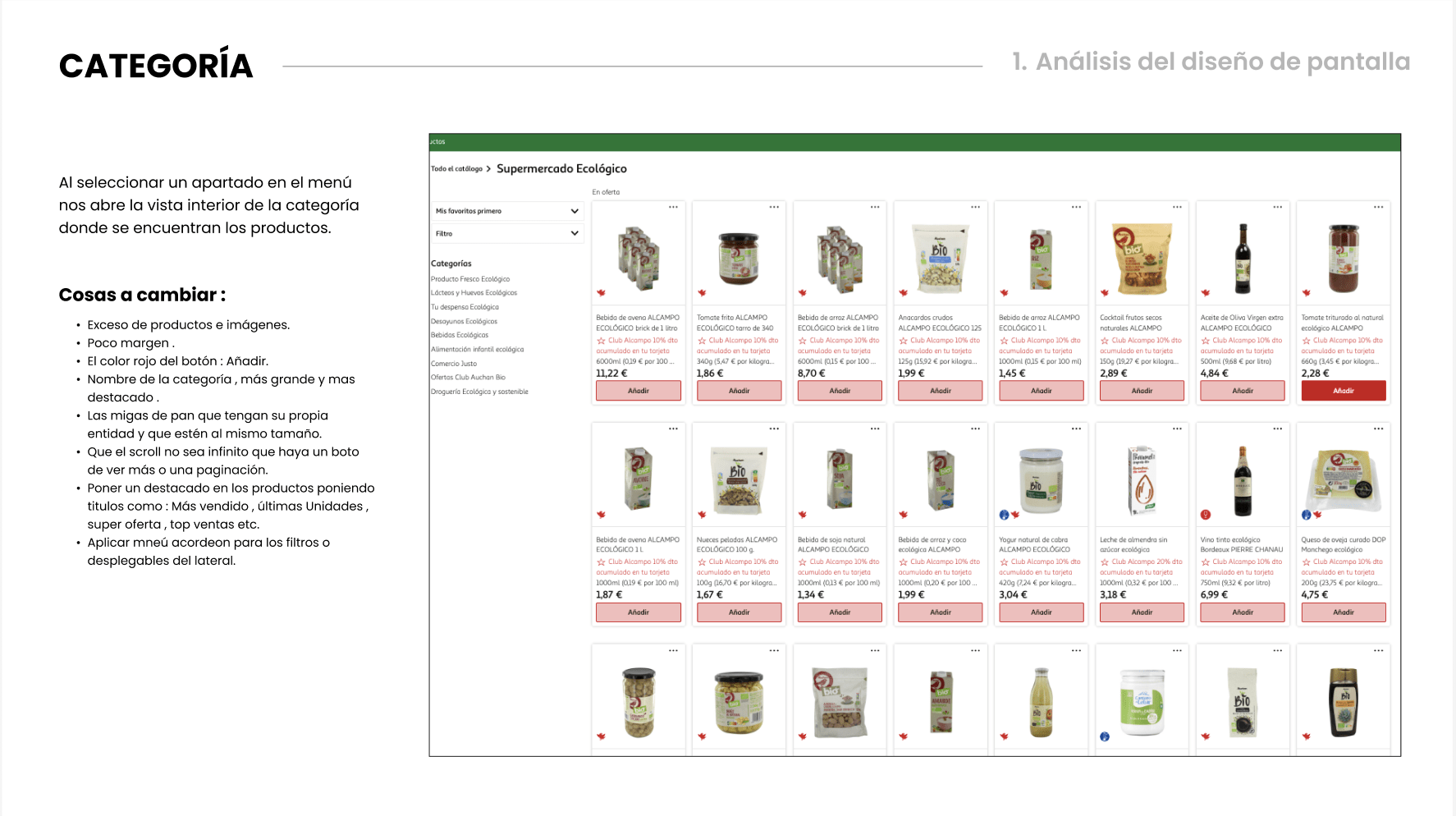Open Bebidas Ecológicas category
Screen dimensions: 1456x816
click(460, 335)
